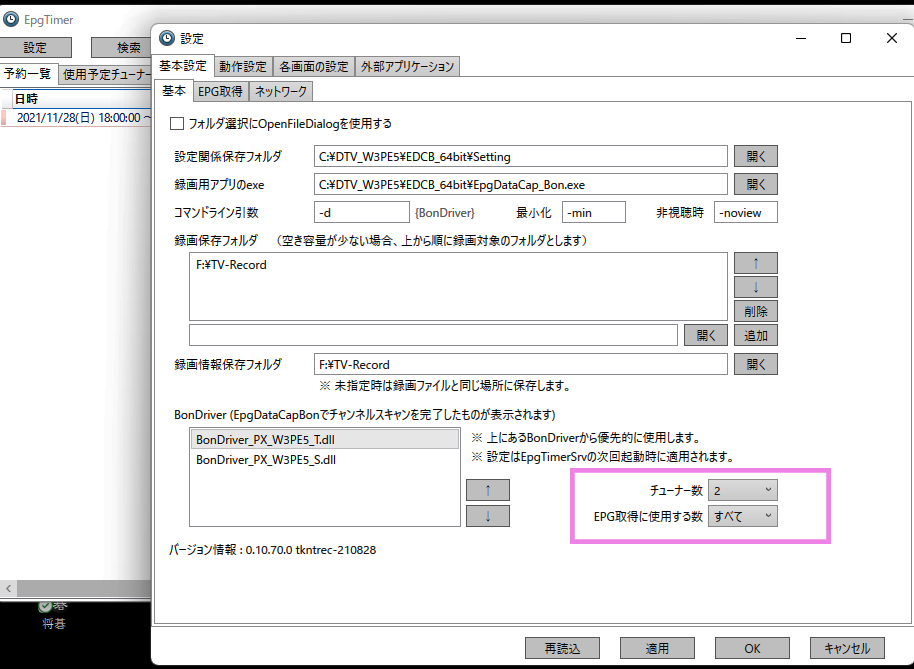Screen dimensions: 914x669
Task: Browse for 録画用アプリのexe with 開く
Action: click(x=755, y=184)
